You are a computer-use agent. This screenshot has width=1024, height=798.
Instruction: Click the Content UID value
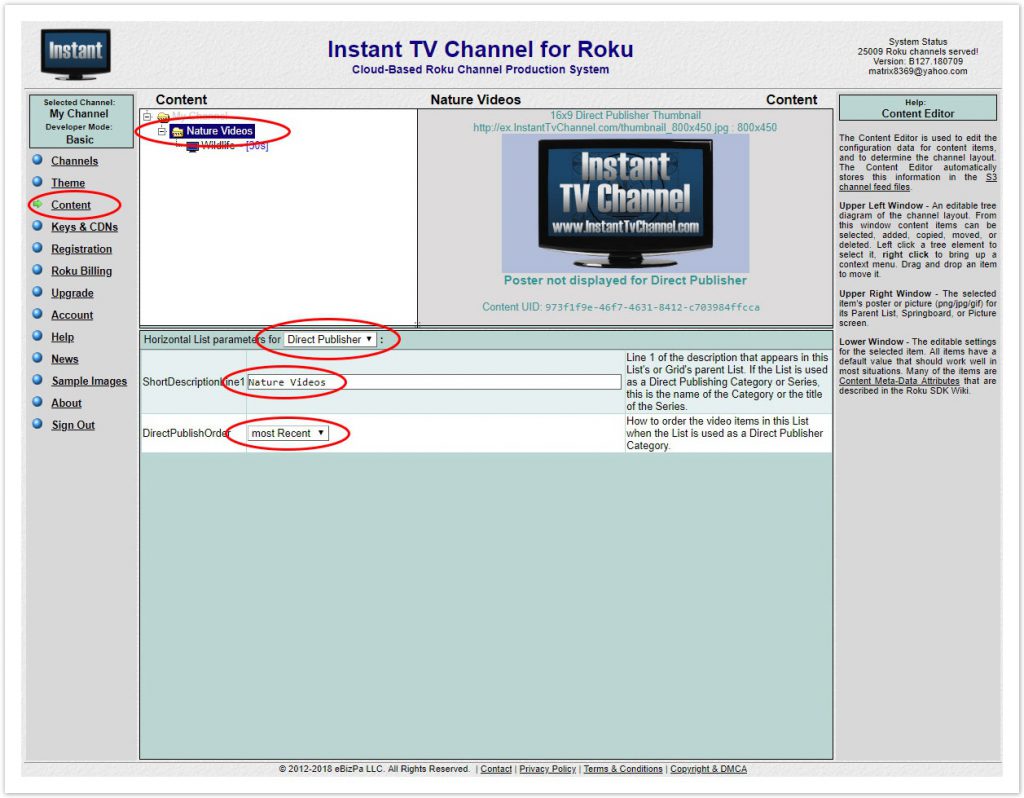(x=652, y=307)
